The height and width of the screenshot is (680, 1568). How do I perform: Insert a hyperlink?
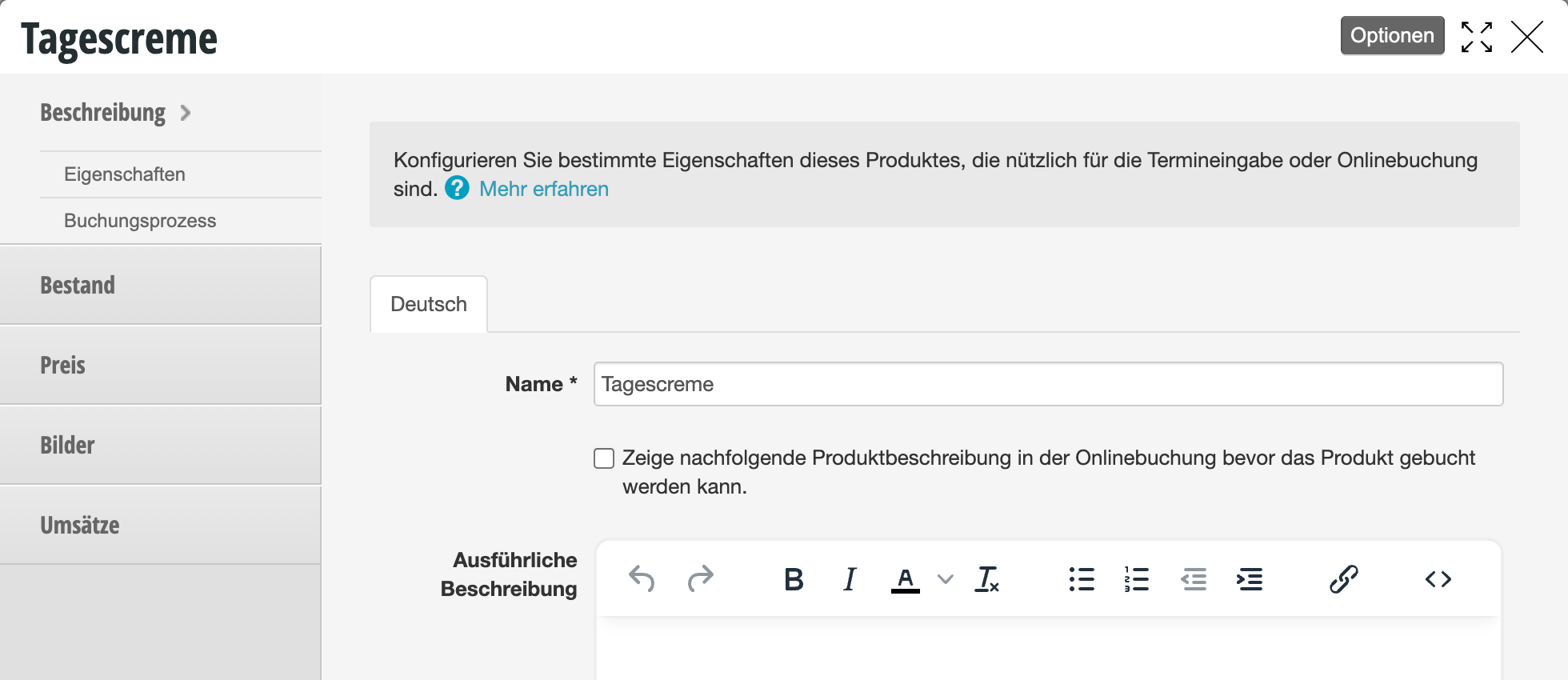1344,578
